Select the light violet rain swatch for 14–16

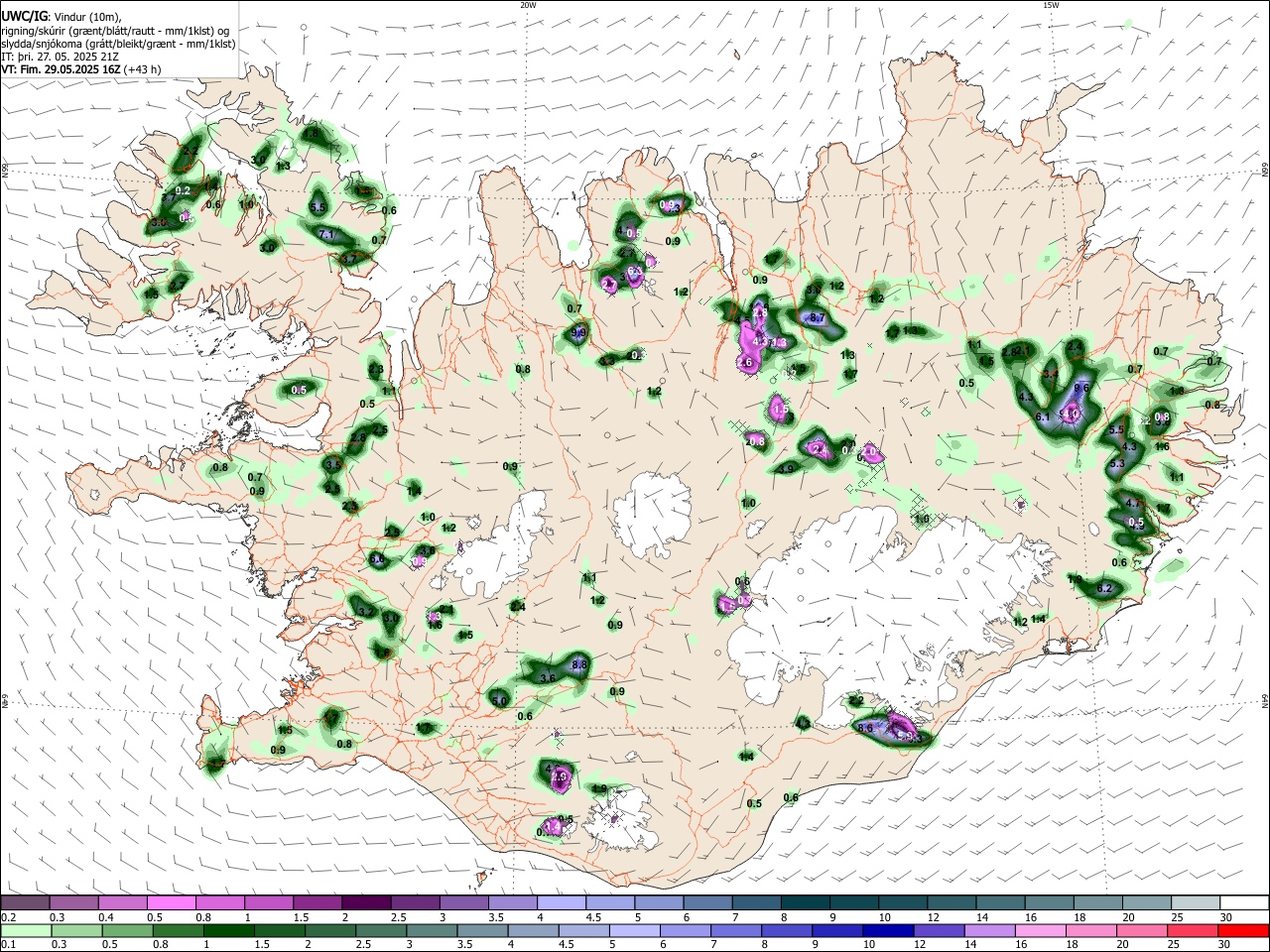coord(990,931)
